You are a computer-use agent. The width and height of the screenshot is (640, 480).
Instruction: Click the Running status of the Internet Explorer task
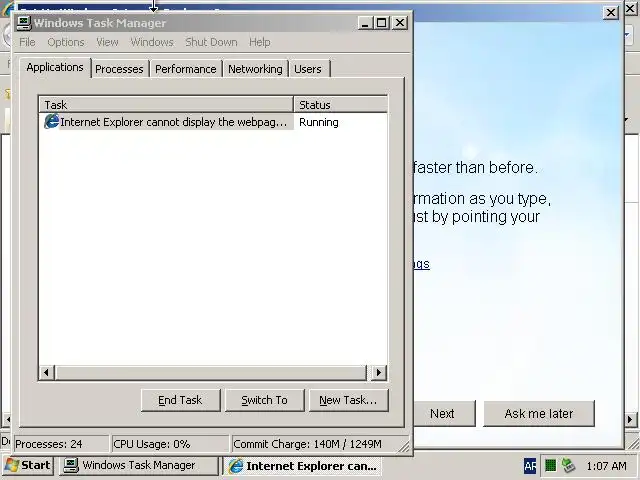(319, 122)
